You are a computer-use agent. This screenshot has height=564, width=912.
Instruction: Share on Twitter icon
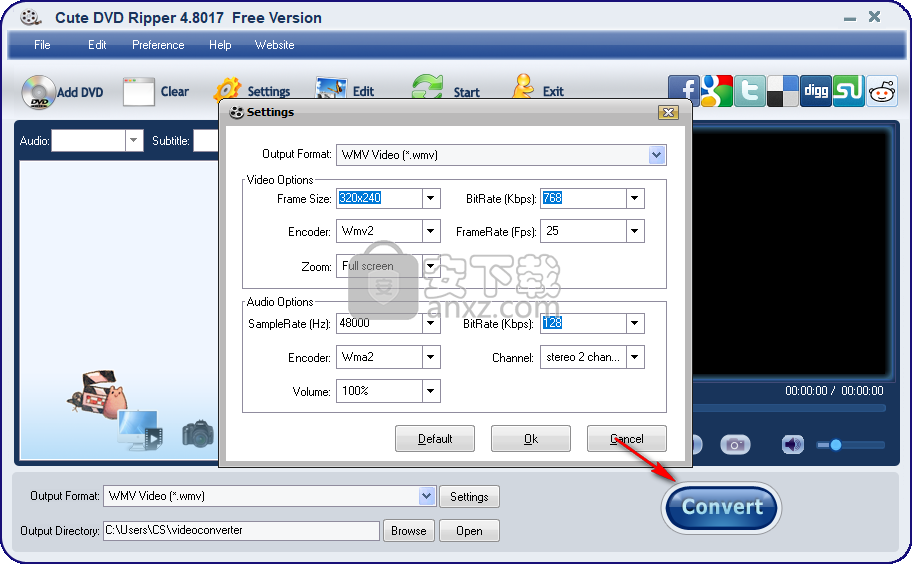749,91
